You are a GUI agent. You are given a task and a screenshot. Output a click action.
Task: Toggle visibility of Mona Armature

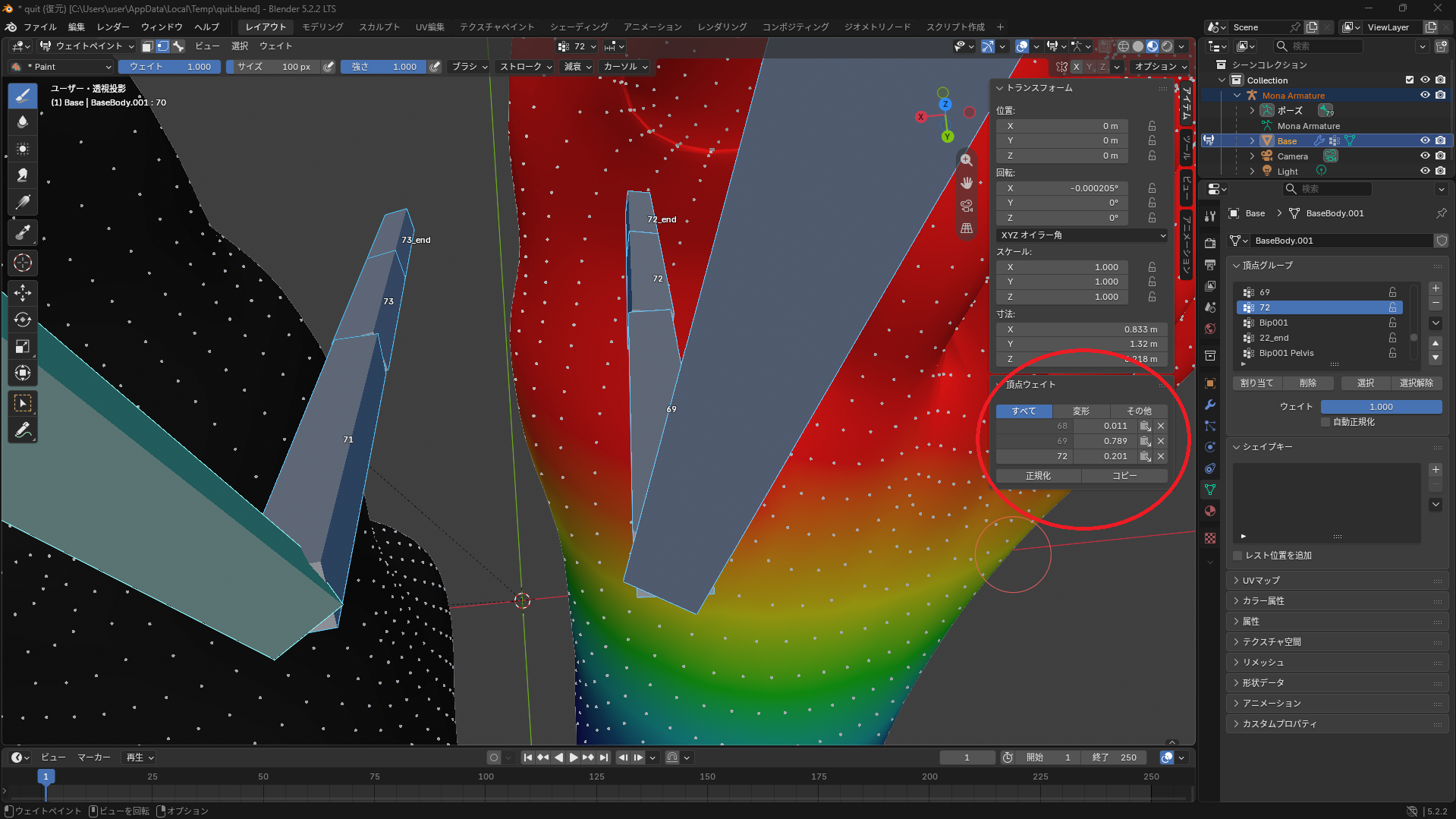coord(1425,96)
